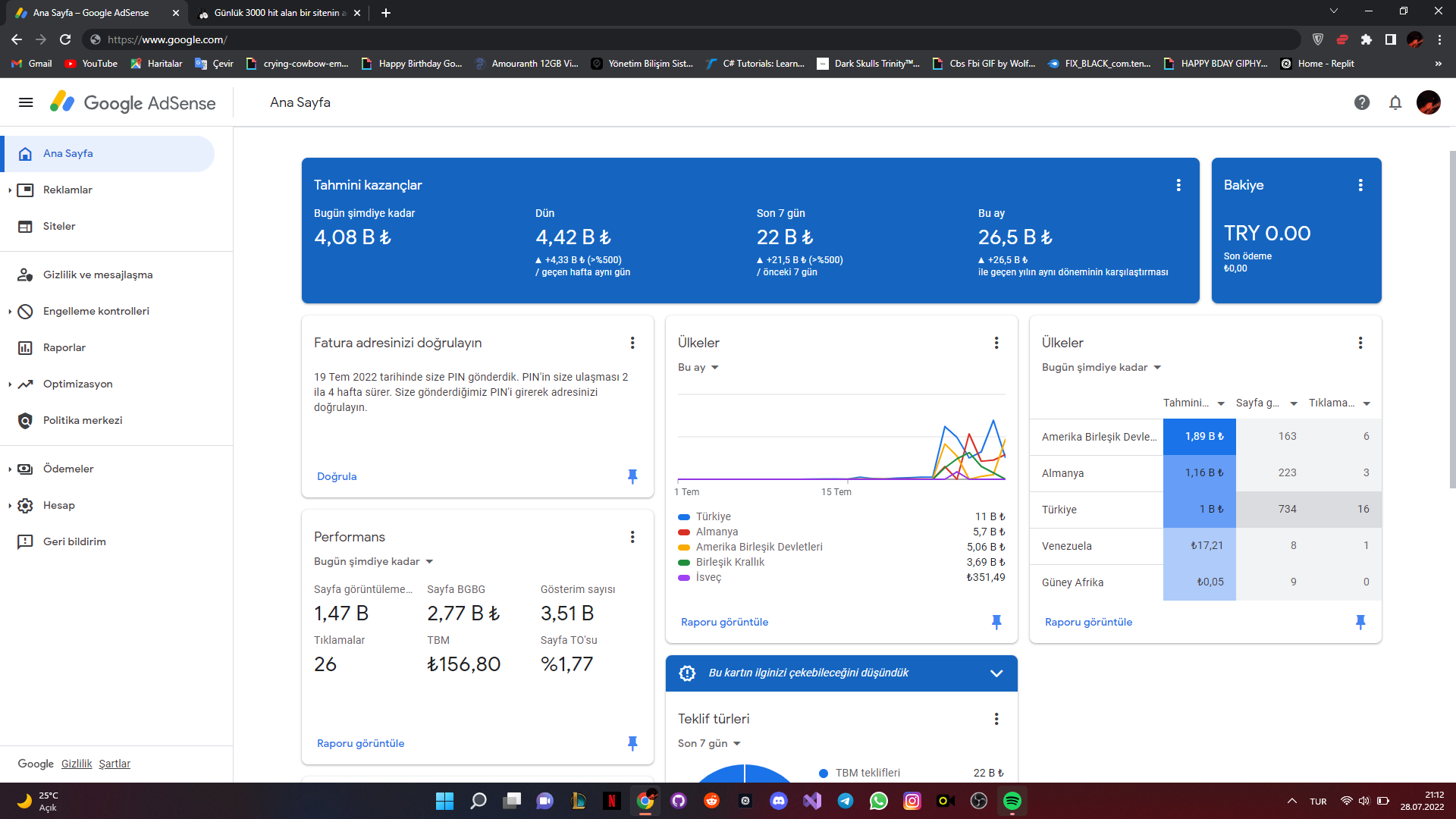Open Discord from the taskbar
Screen dimensions: 1456x819
tap(779, 801)
